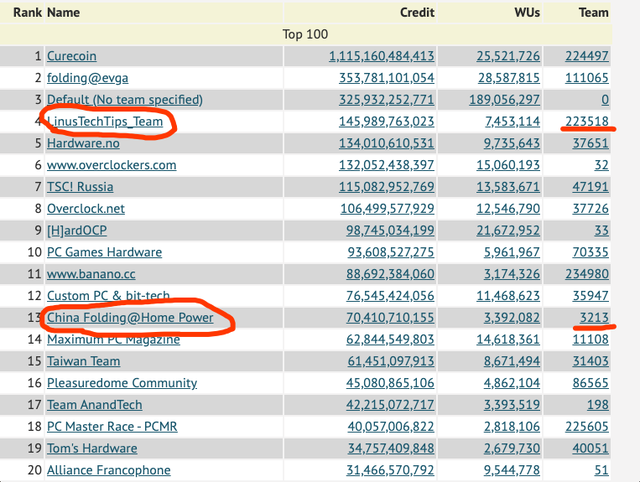Click the Top 100 section heading
640x482 pixels.
pyautogui.click(x=305, y=34)
